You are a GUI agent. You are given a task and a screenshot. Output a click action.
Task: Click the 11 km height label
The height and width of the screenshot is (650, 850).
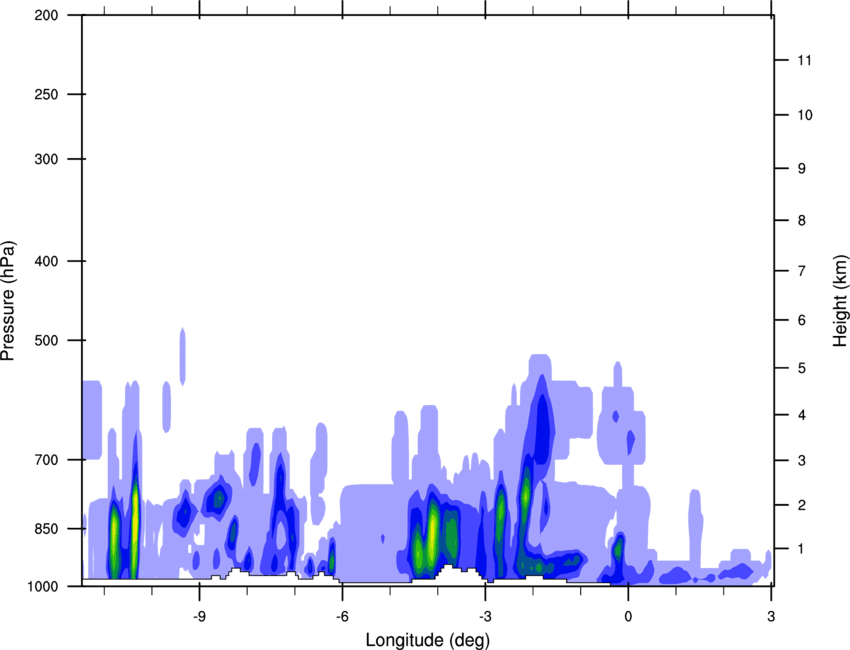(x=805, y=60)
